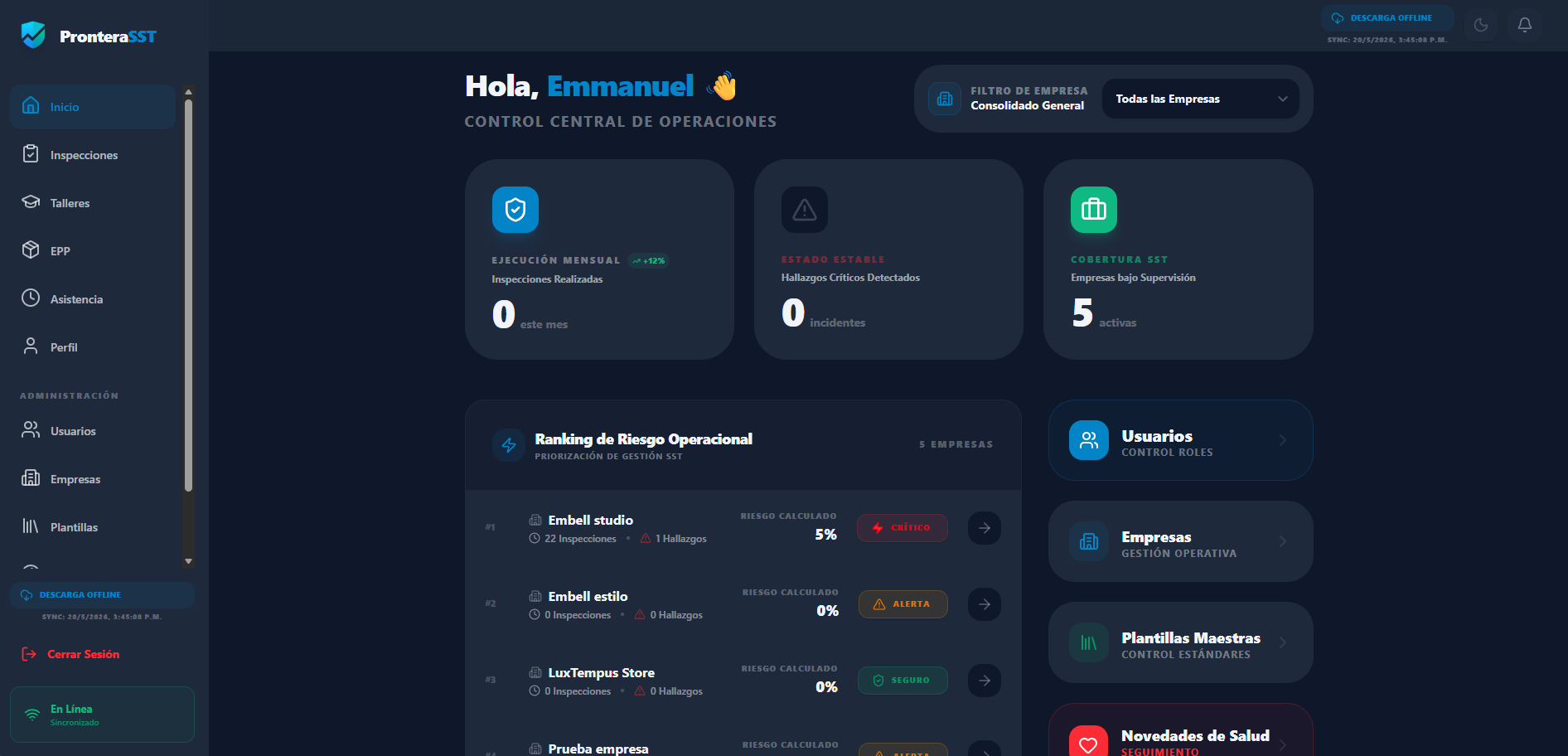1568x756 pixels.
Task: Click 22 Inspecciones under Embell studio
Action: point(573,539)
